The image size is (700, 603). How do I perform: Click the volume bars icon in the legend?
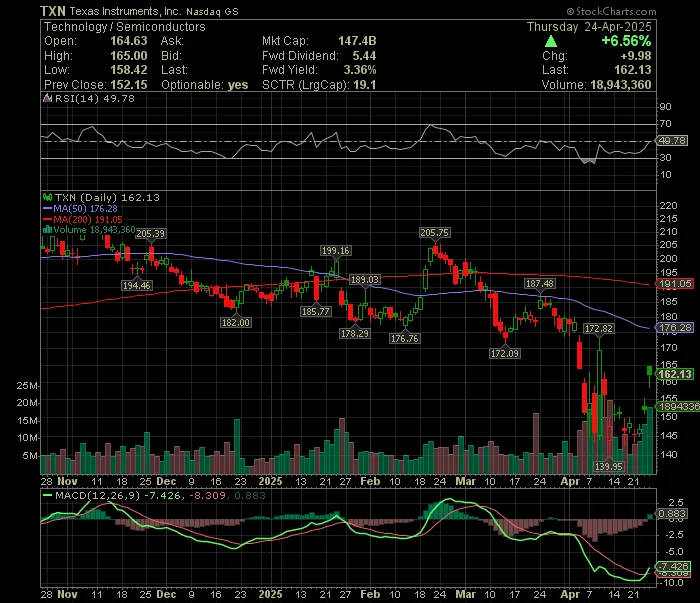[x=47, y=230]
